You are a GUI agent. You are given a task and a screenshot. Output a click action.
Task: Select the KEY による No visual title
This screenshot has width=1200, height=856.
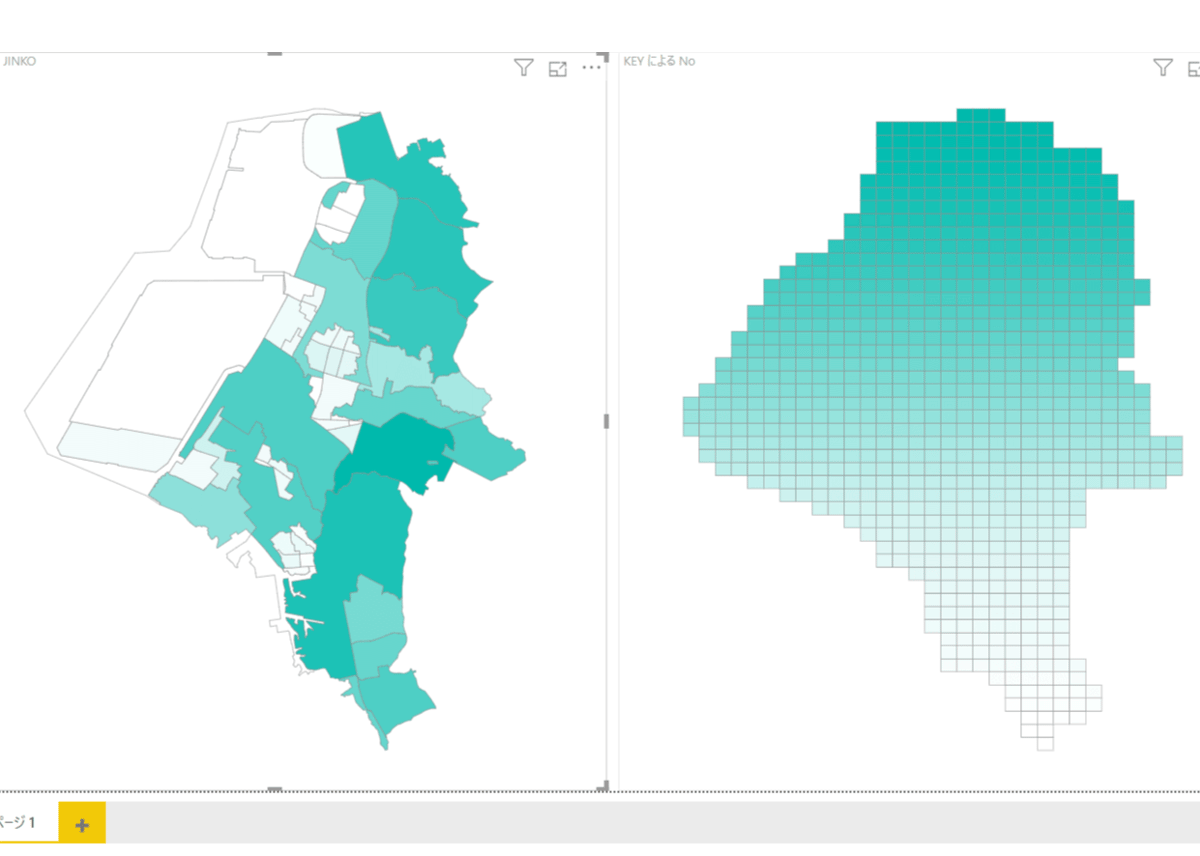[x=659, y=61]
